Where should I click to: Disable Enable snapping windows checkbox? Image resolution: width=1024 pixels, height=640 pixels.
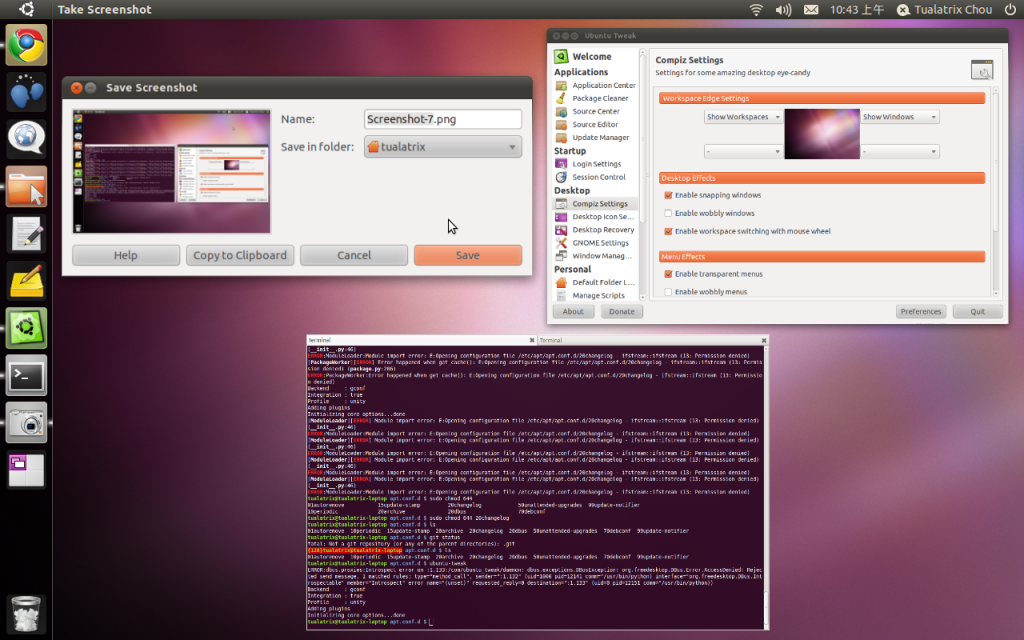pos(668,195)
